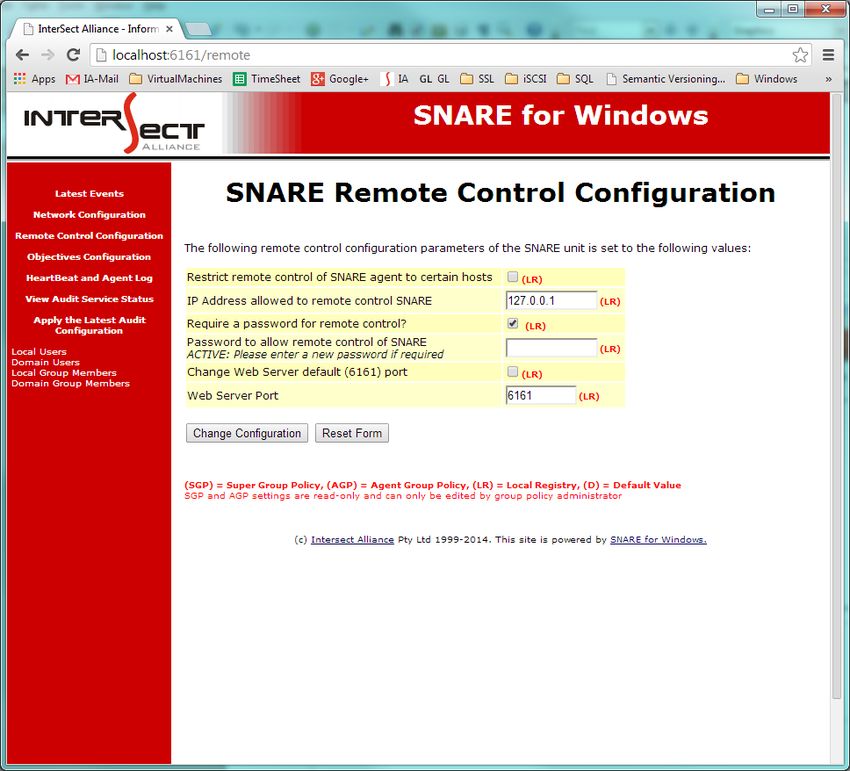Open the SQL bookmark folder
850x771 pixels.
575,79
